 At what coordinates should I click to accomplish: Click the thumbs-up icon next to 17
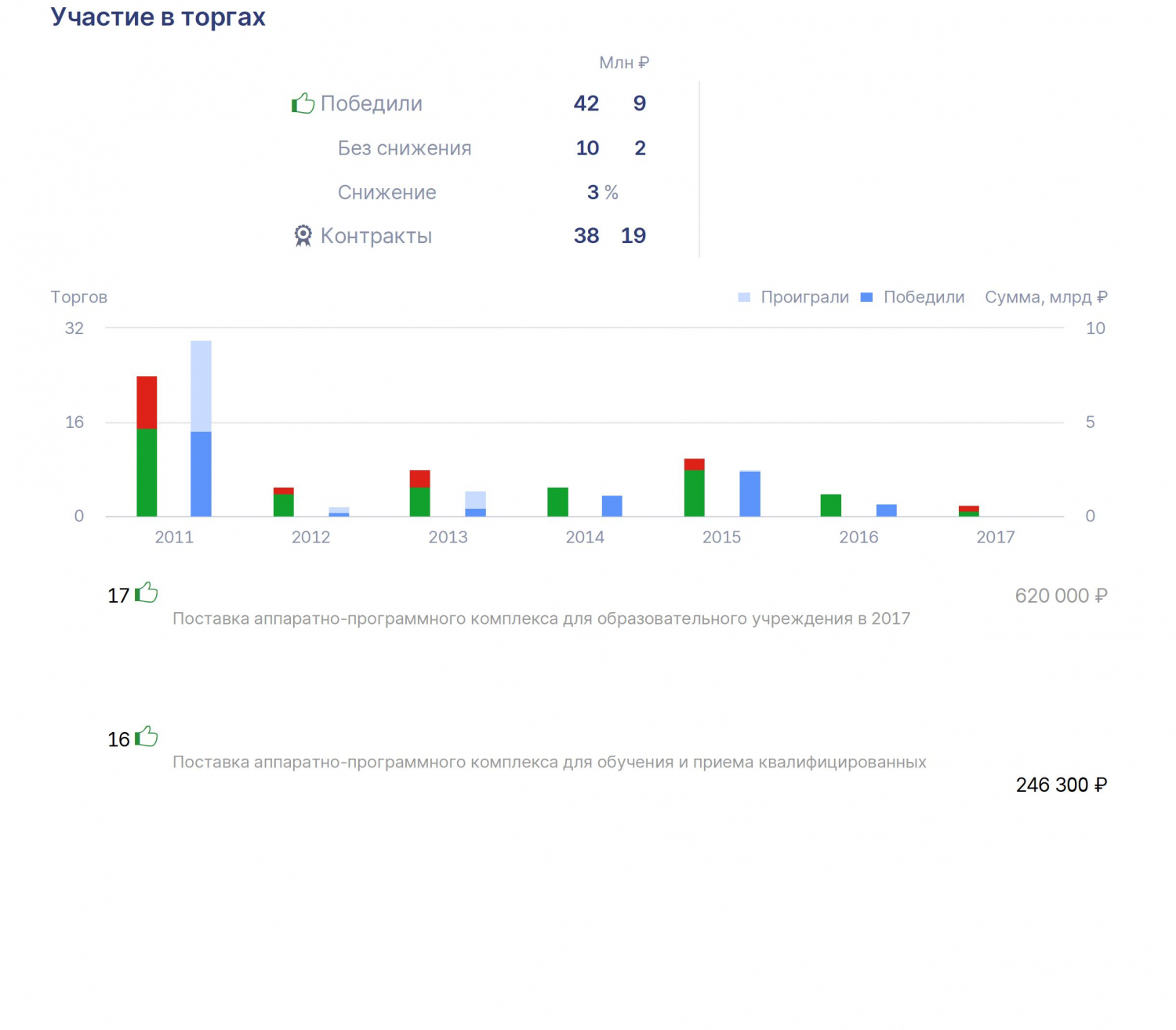tap(147, 593)
